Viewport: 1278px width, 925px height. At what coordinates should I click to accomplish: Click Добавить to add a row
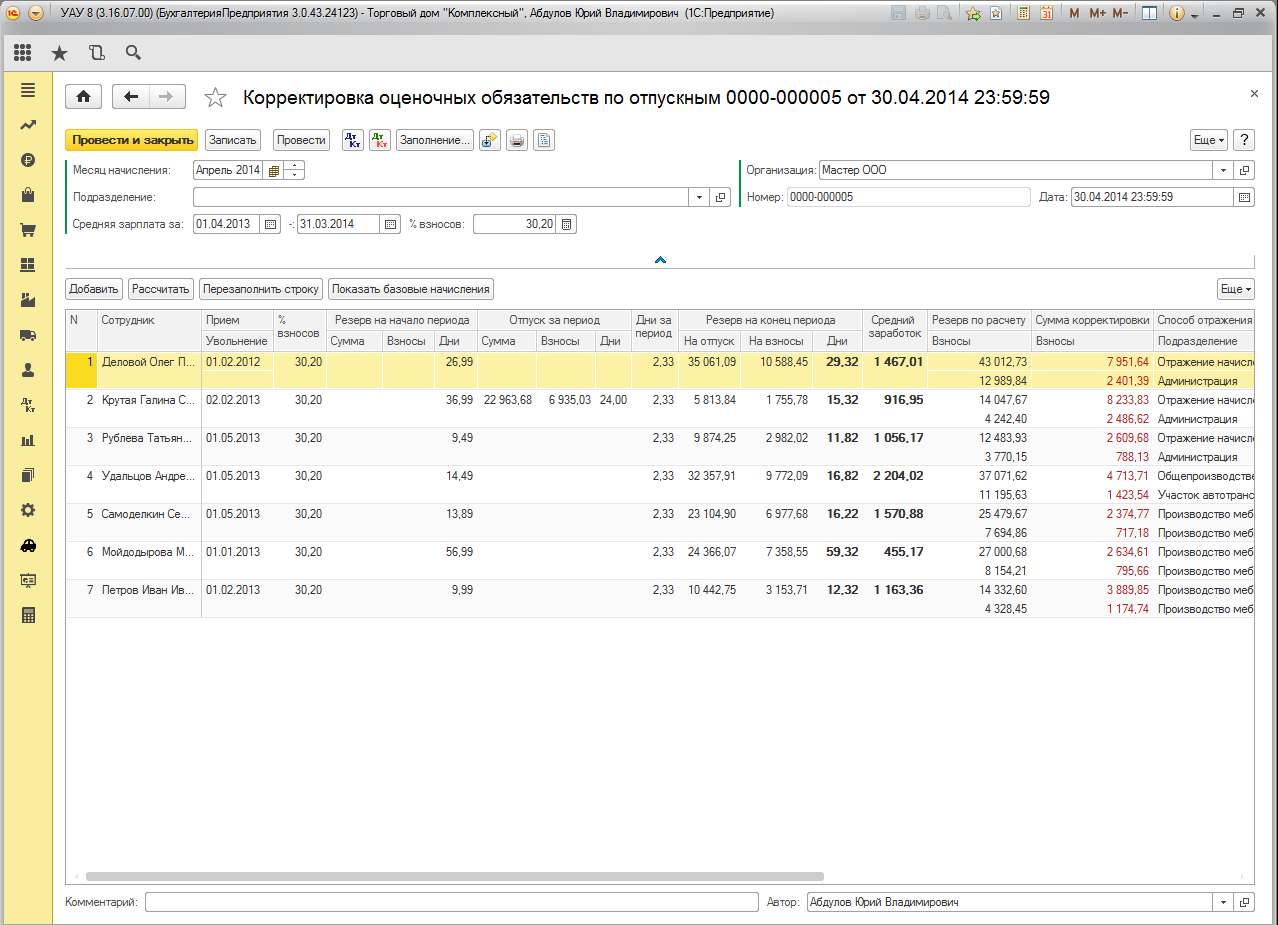pos(95,289)
